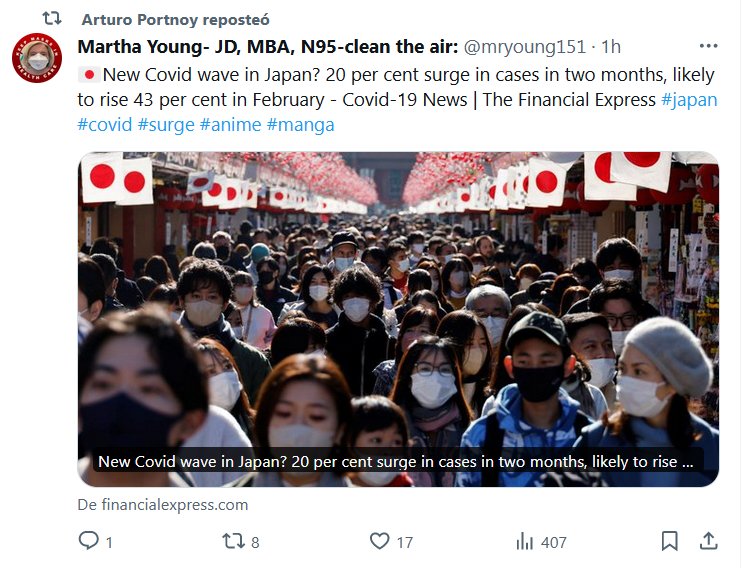Bookmark this post
The height and width of the screenshot is (568, 742).
click(x=669, y=541)
